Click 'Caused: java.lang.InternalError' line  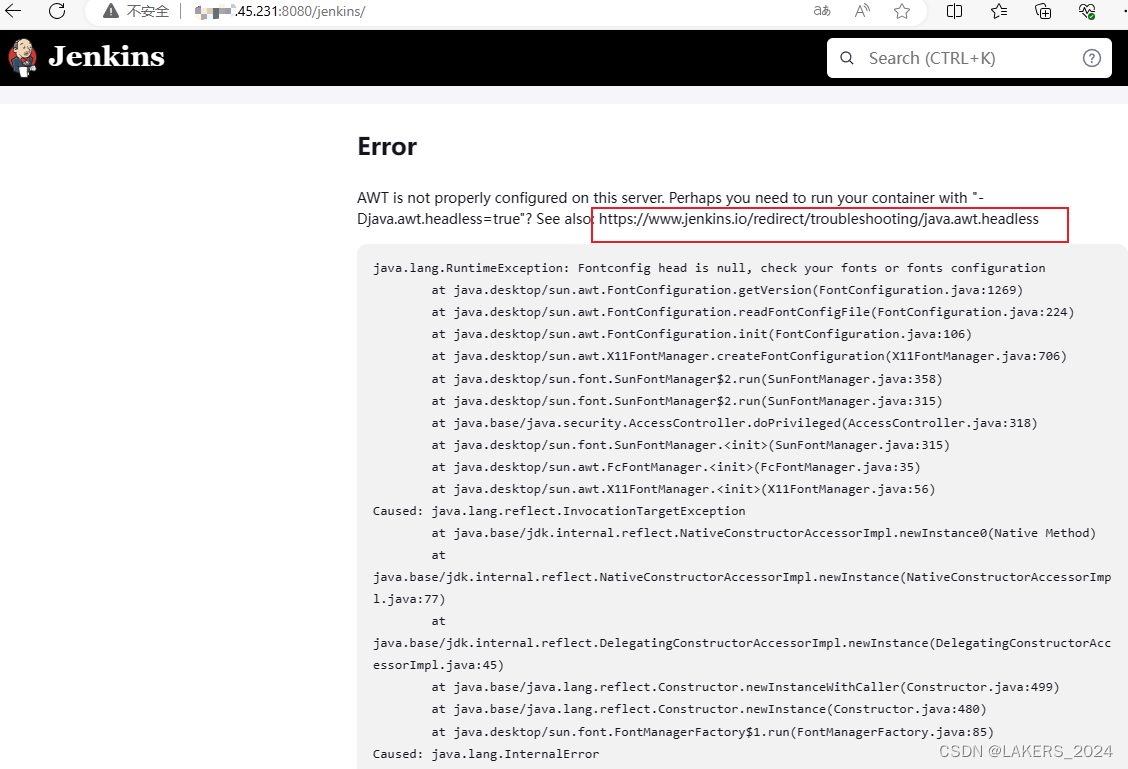pos(486,754)
